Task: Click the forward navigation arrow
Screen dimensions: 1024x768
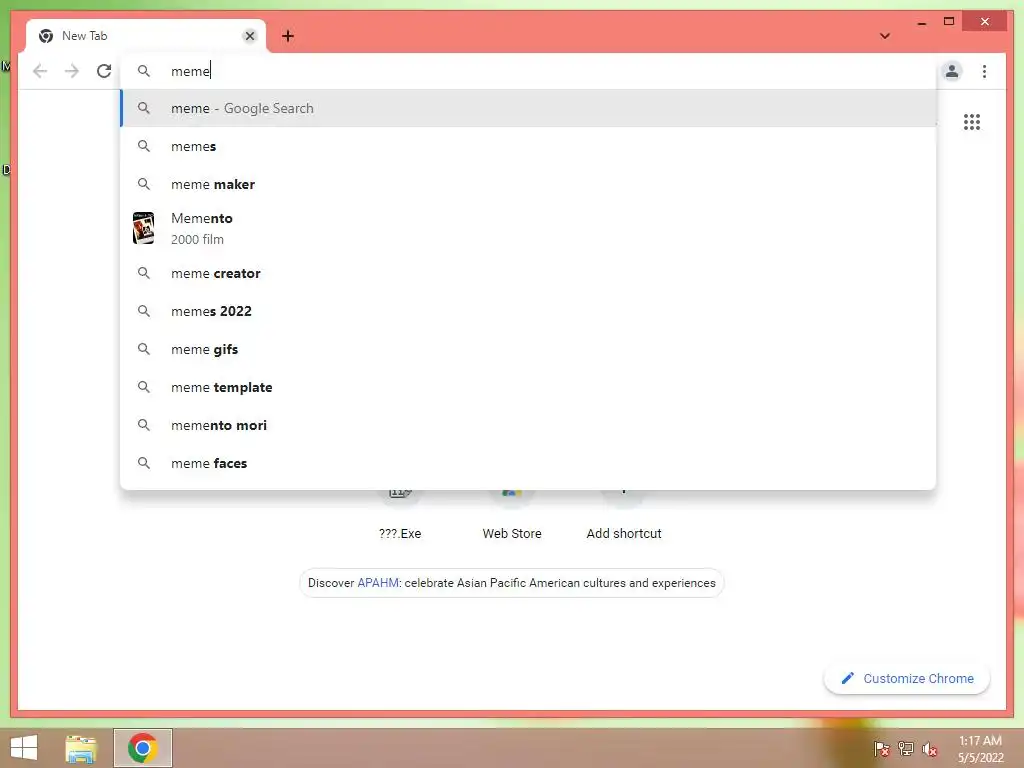Action: tap(72, 71)
